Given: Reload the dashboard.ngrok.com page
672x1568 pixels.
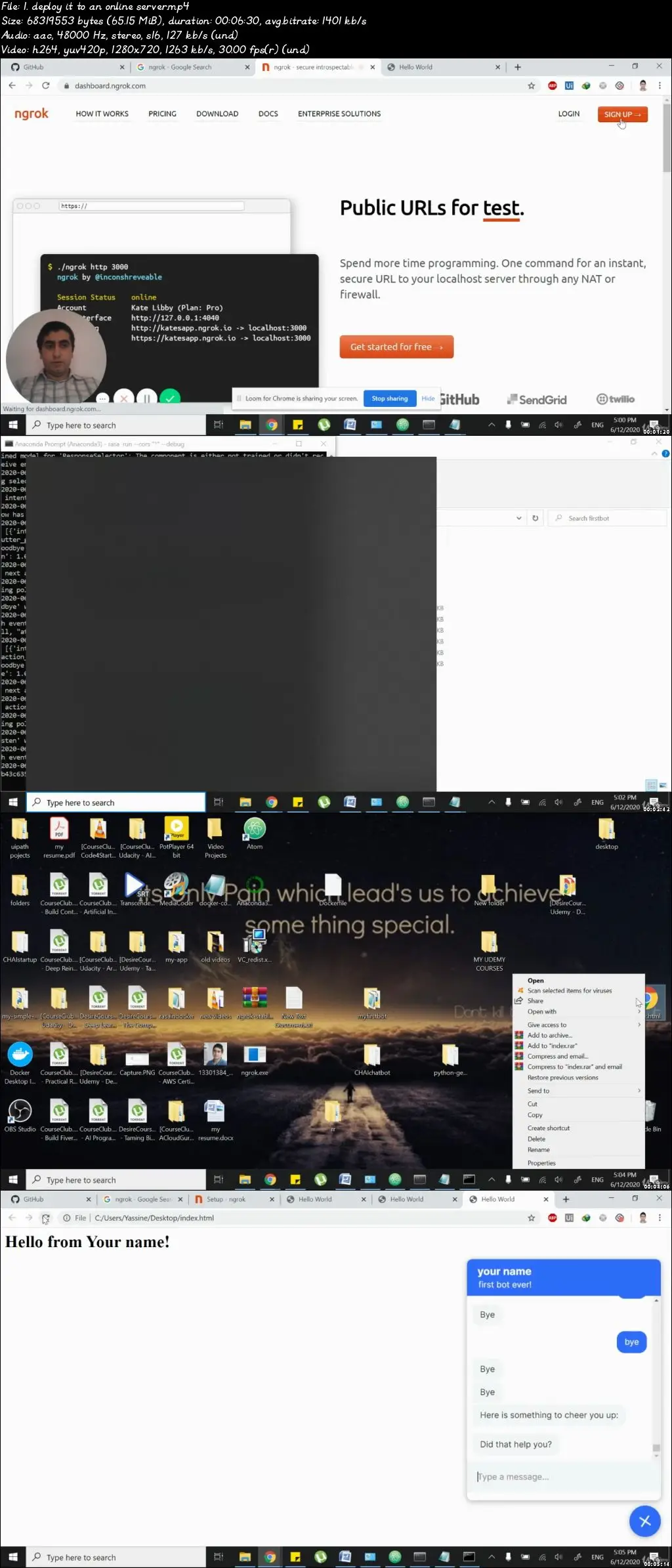Looking at the screenshot, I should coord(45,85).
